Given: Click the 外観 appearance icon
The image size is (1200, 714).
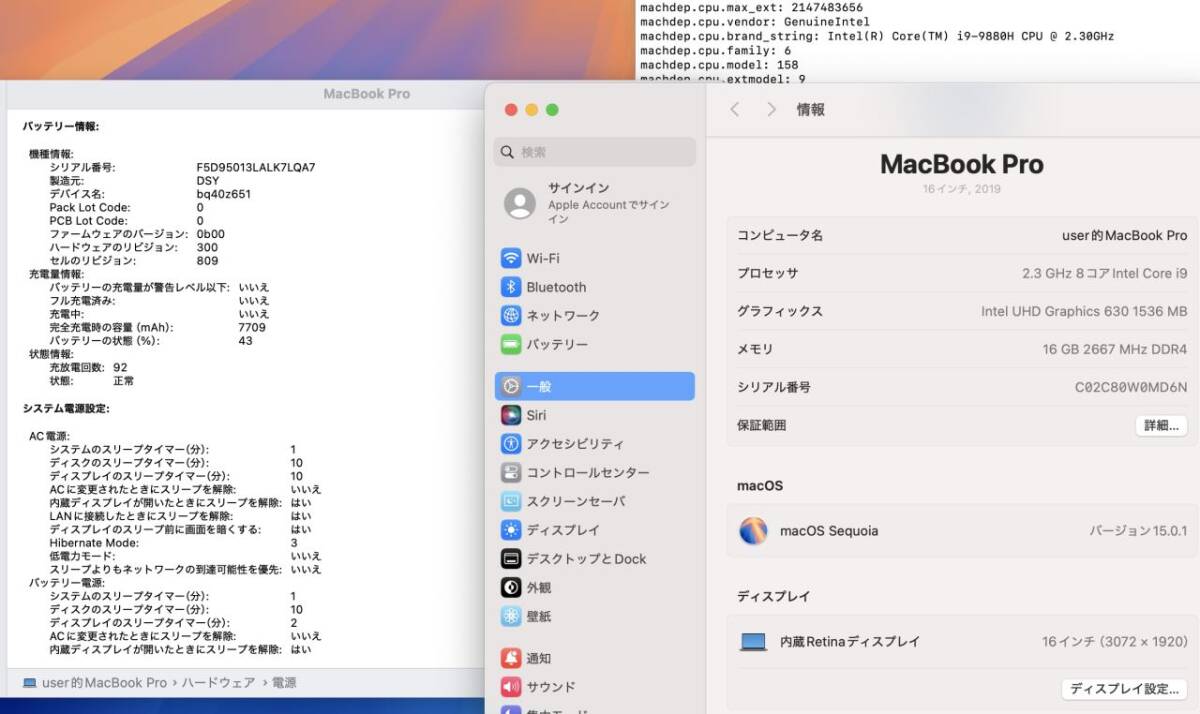Looking at the screenshot, I should (x=511, y=588).
